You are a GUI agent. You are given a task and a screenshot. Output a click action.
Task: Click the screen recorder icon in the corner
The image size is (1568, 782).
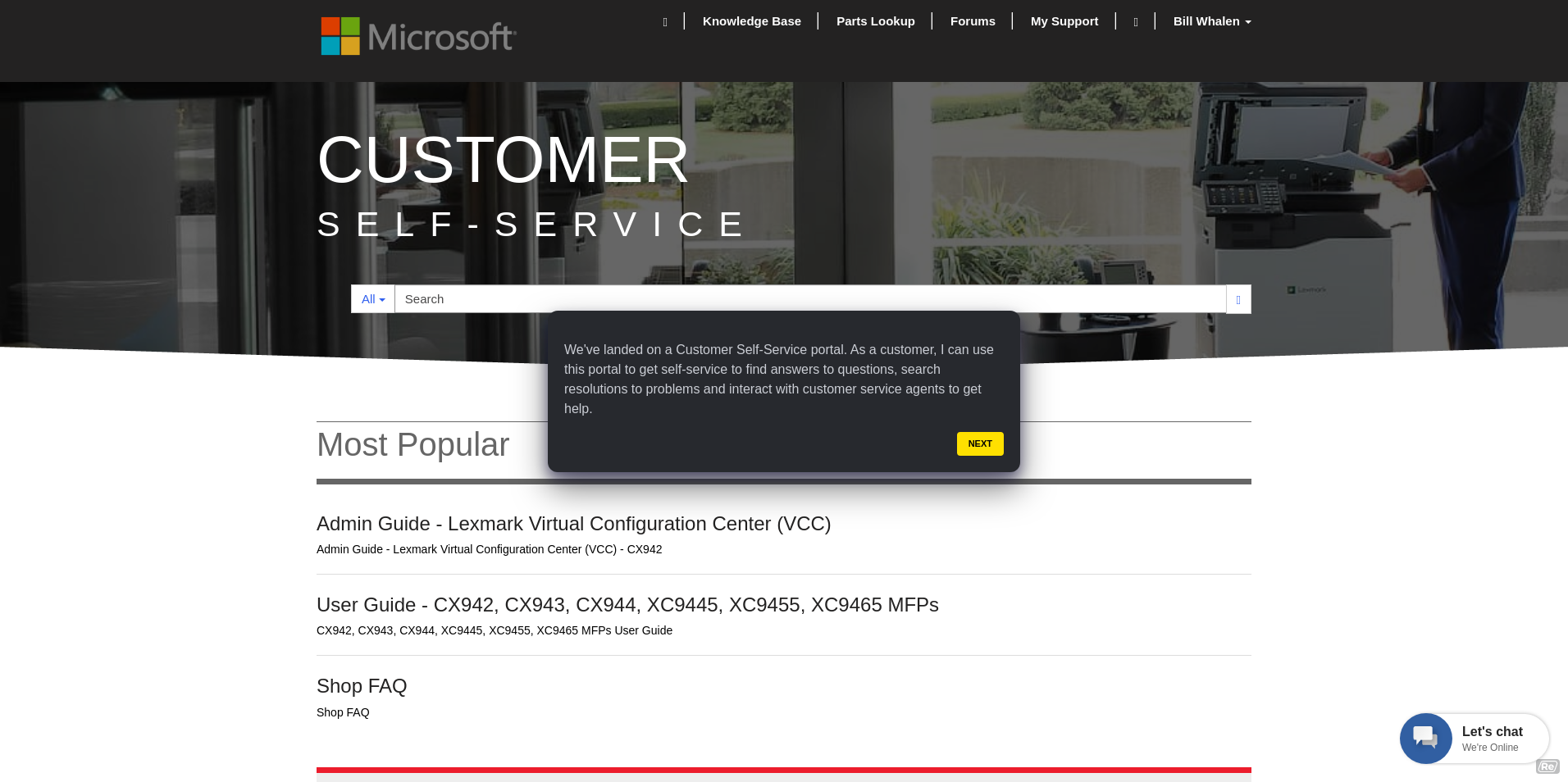click(1547, 767)
